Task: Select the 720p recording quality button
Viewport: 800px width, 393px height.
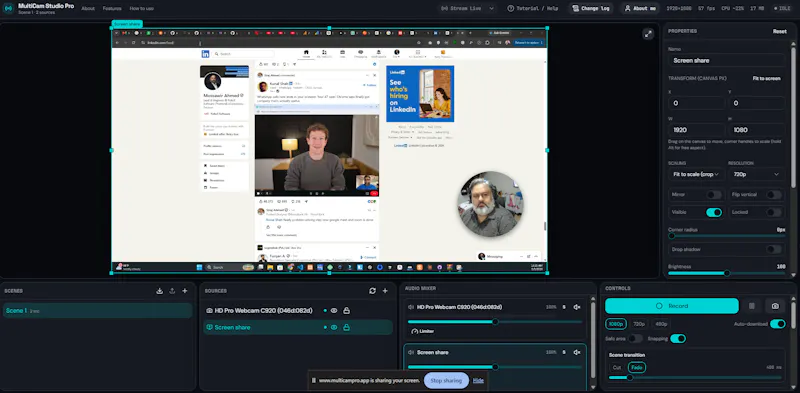Action: click(x=639, y=324)
